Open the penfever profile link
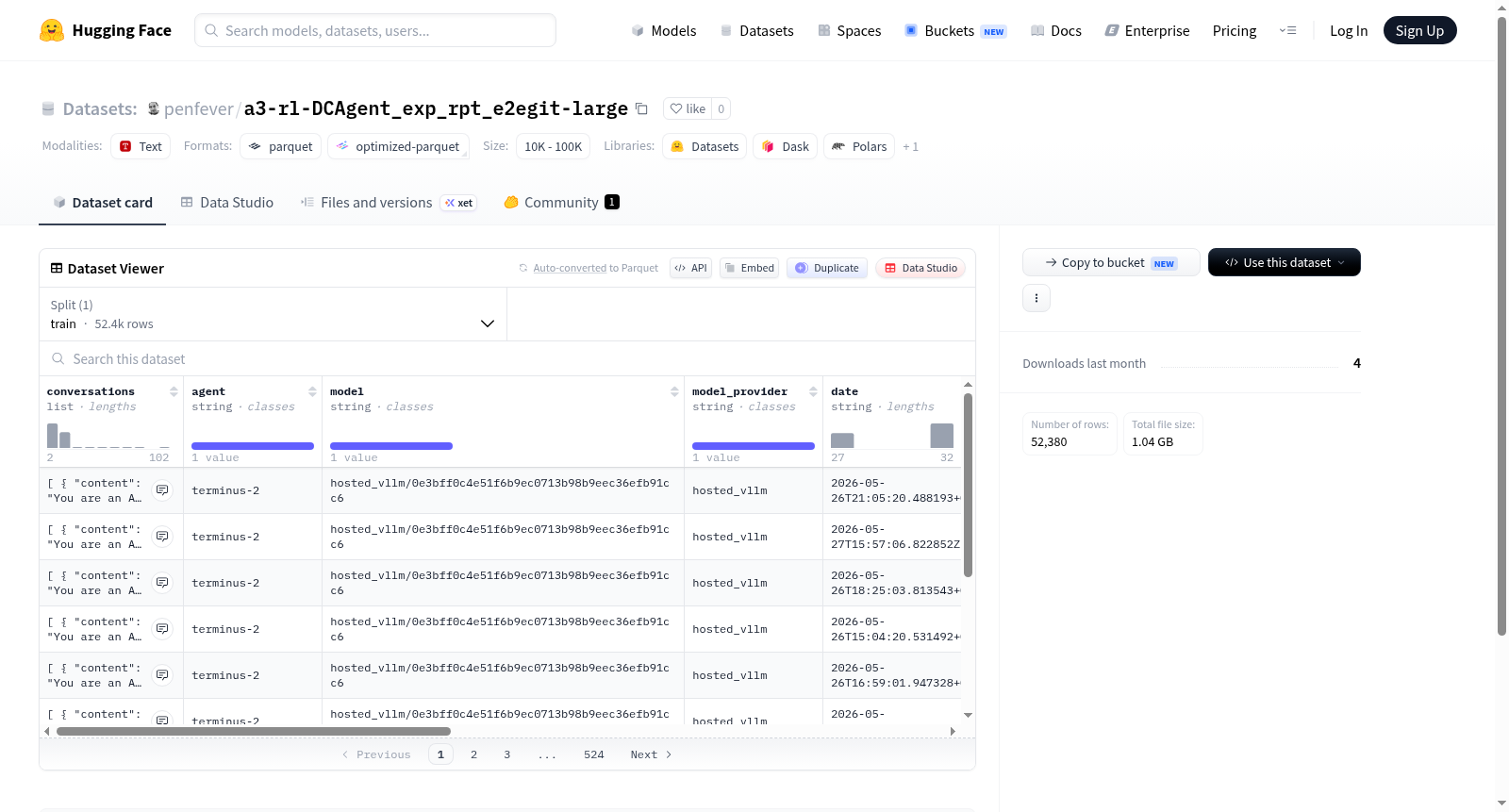 (x=198, y=108)
